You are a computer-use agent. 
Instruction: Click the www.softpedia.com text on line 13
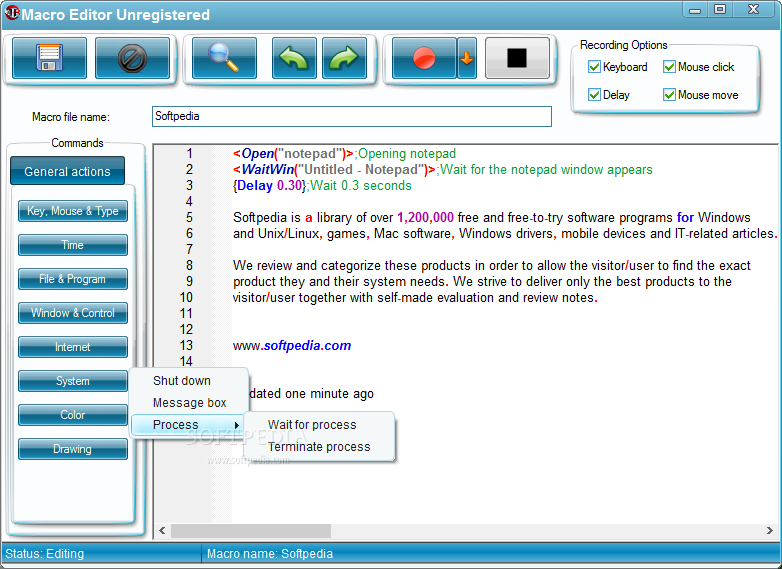point(292,345)
